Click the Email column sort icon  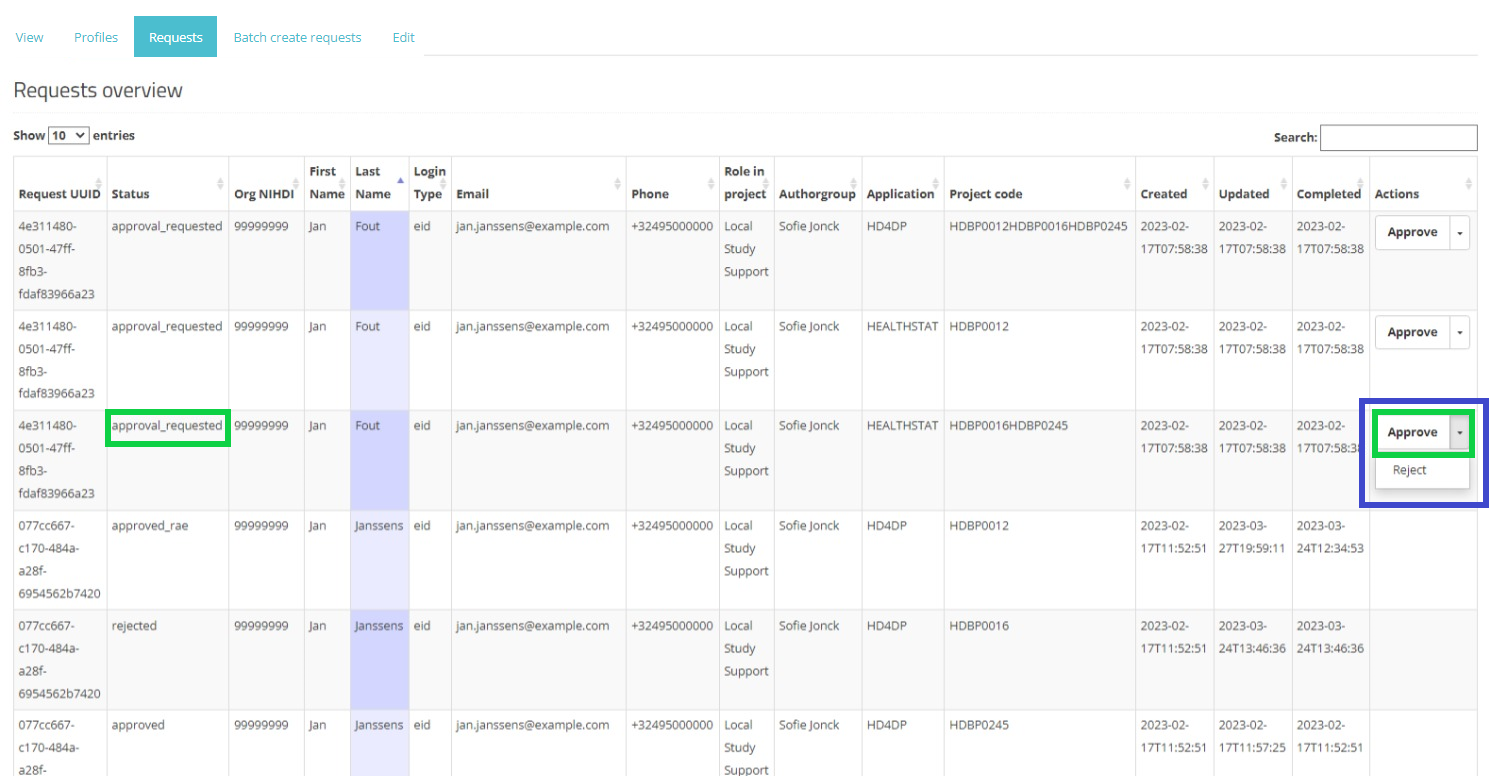[x=618, y=183]
